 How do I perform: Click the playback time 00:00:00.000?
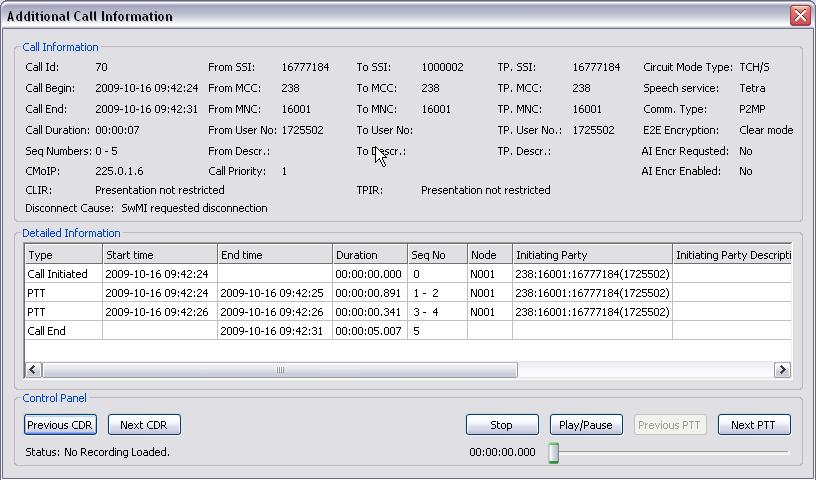(502, 452)
